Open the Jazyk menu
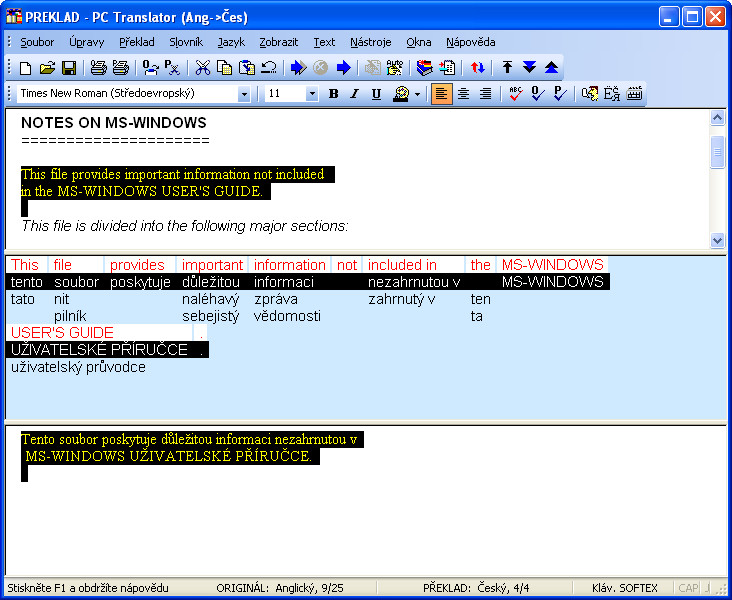The width and height of the screenshot is (732, 600). [x=231, y=42]
